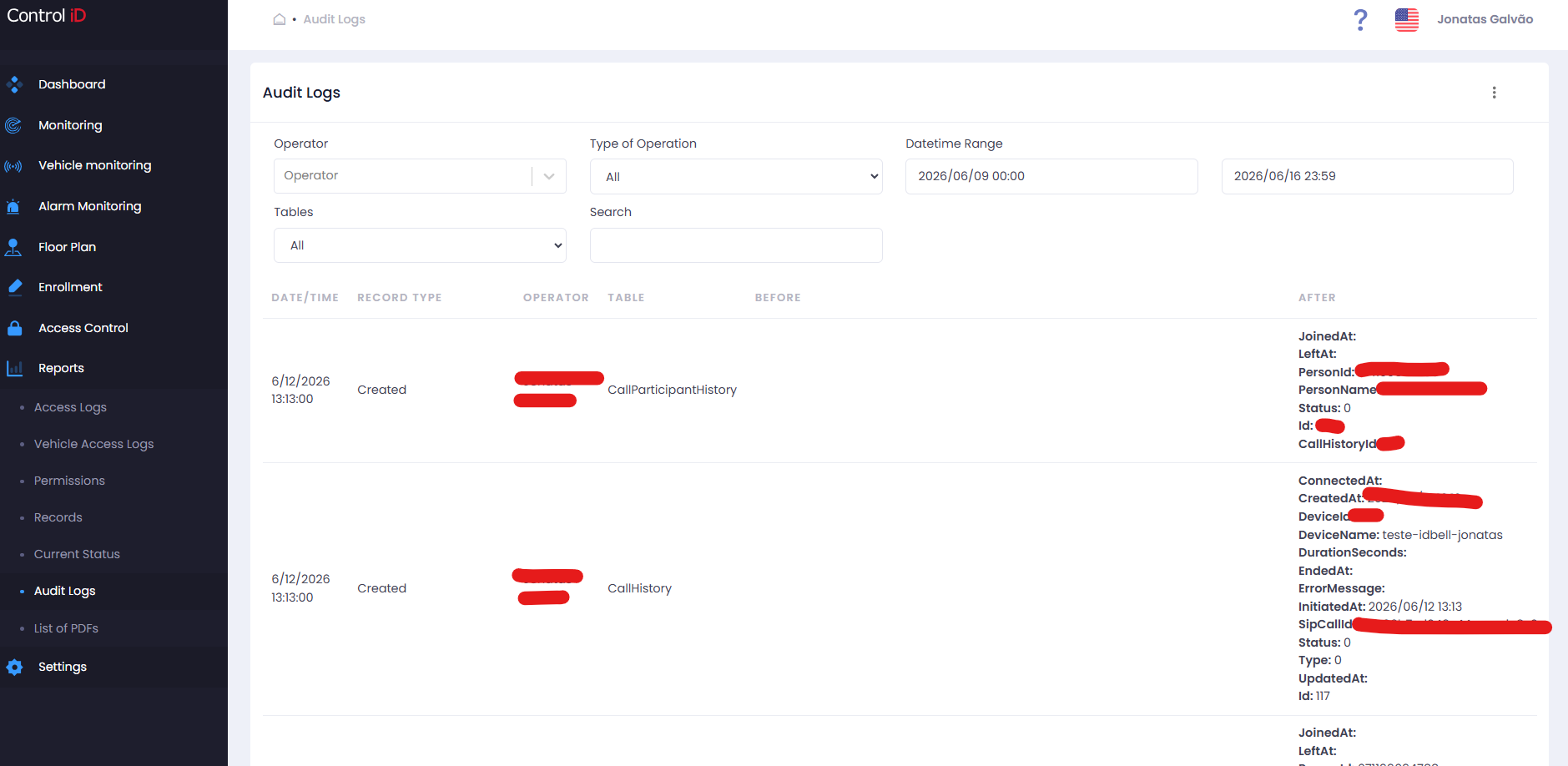Open the Access Logs report
1568x766 pixels.
(70, 407)
